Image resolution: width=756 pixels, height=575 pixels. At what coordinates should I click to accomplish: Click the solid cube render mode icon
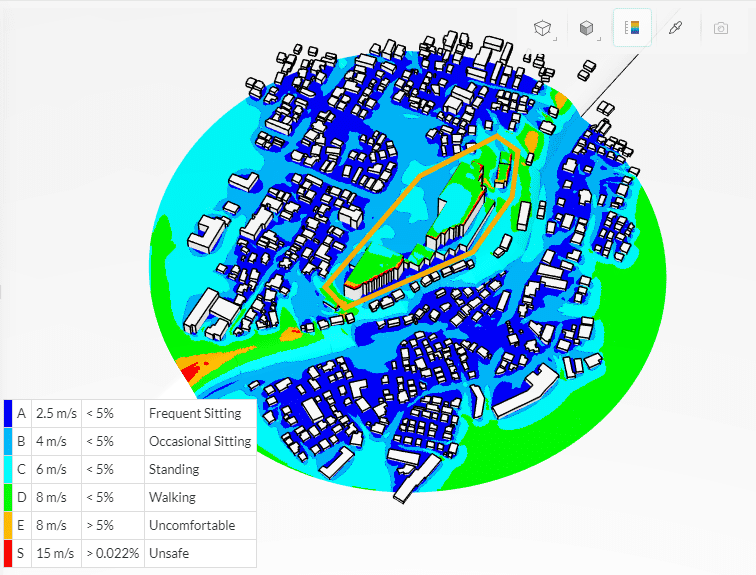(x=586, y=28)
